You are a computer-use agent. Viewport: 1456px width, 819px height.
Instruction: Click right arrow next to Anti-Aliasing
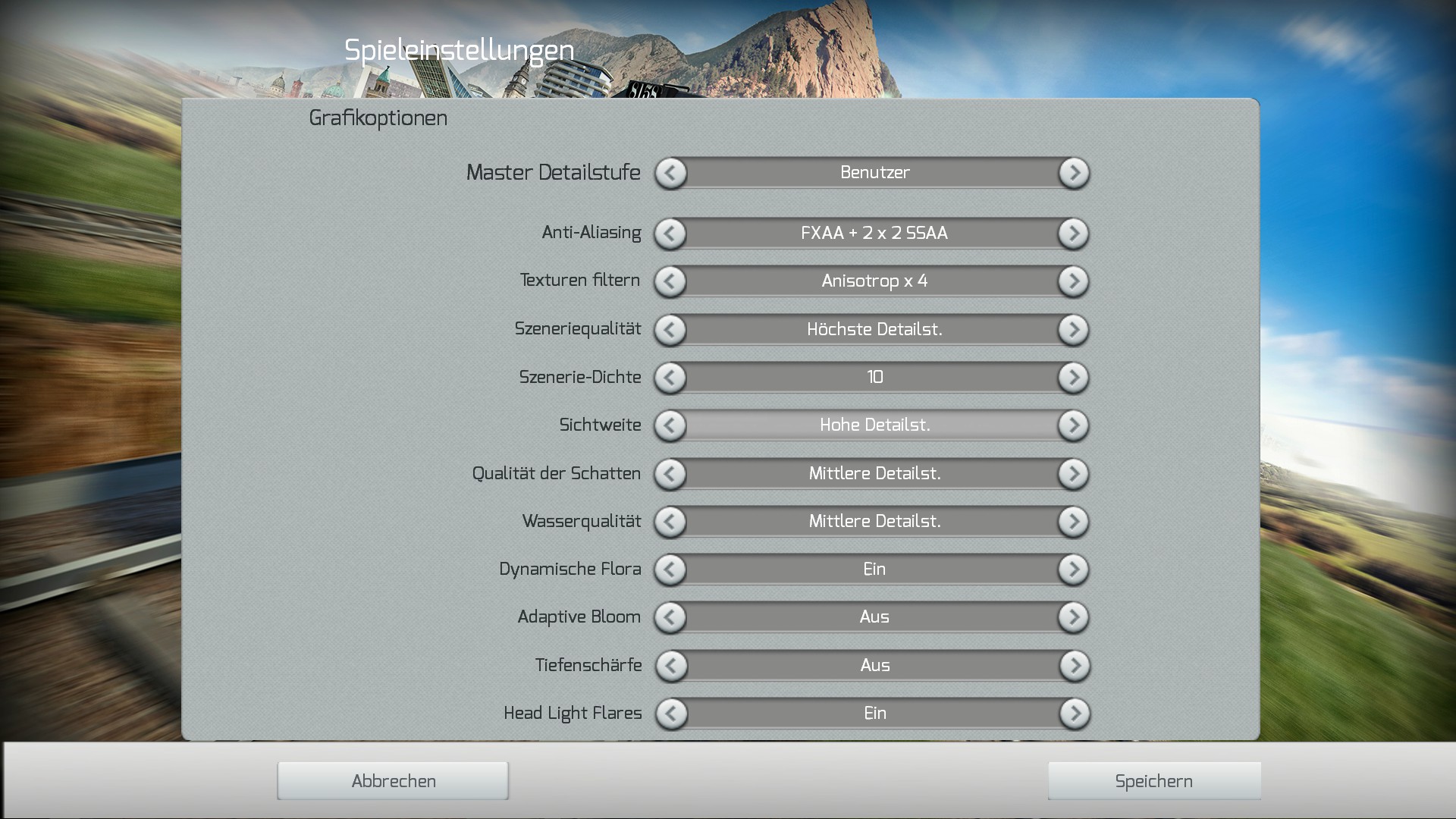pyautogui.click(x=1073, y=234)
